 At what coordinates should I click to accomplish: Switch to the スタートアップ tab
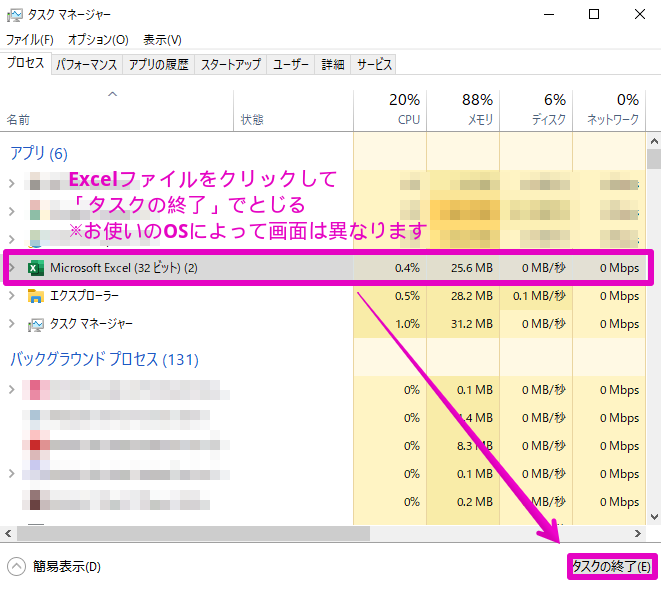click(230, 65)
